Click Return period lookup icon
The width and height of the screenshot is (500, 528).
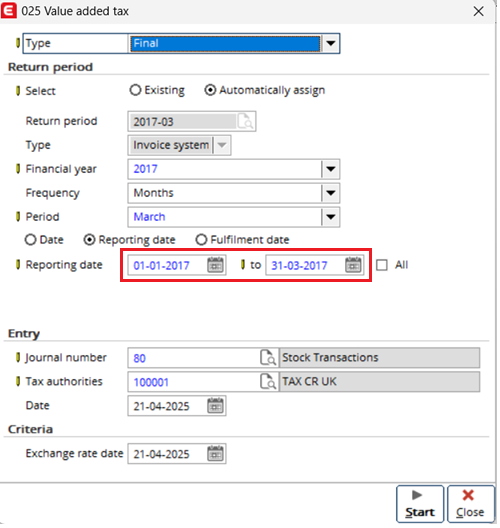click(x=245, y=121)
